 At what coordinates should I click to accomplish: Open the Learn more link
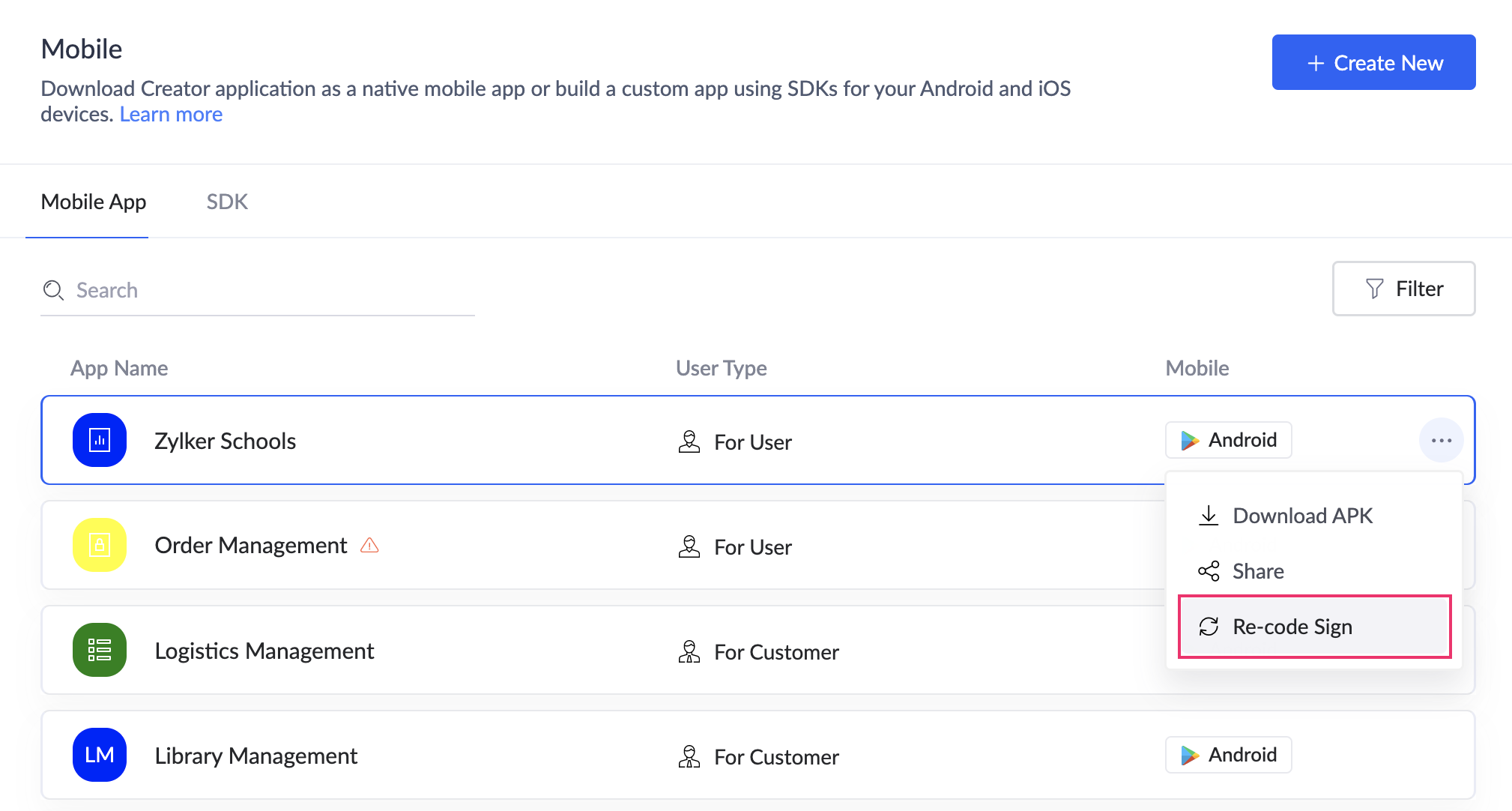click(x=171, y=114)
